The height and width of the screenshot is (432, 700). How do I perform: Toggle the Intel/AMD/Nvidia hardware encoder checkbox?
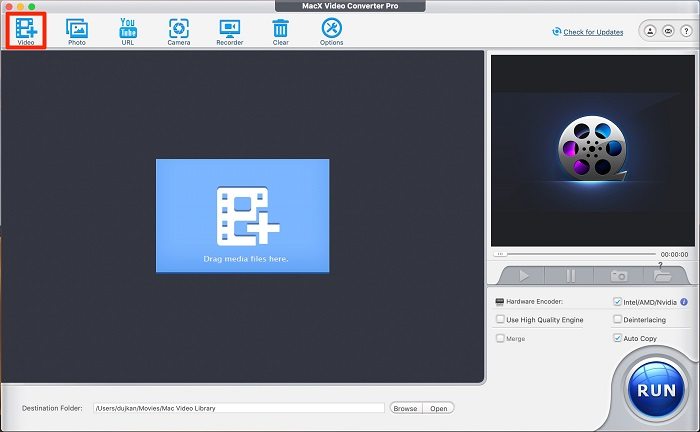pyautogui.click(x=617, y=302)
